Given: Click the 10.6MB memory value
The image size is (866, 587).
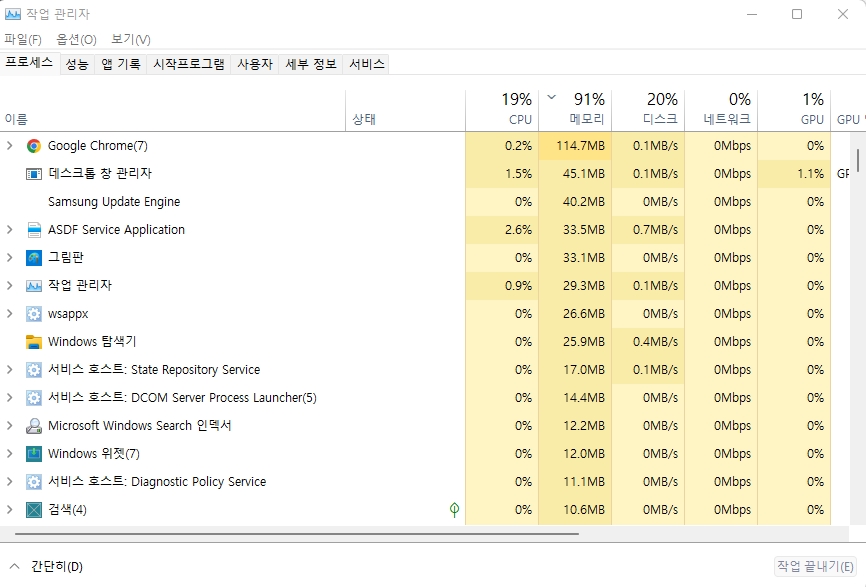Looking at the screenshot, I should click(x=584, y=510).
